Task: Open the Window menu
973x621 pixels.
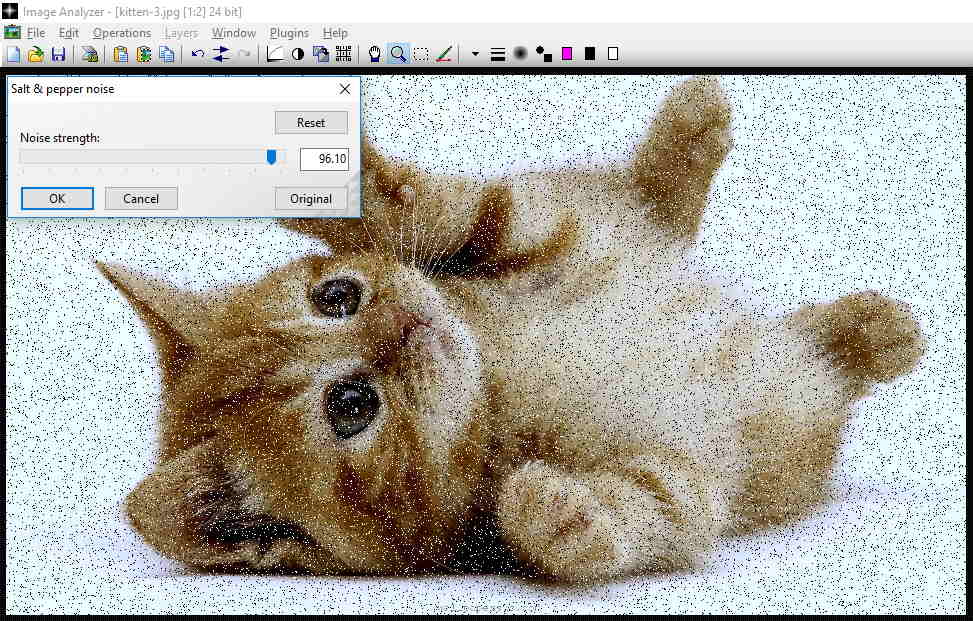Action: (233, 33)
